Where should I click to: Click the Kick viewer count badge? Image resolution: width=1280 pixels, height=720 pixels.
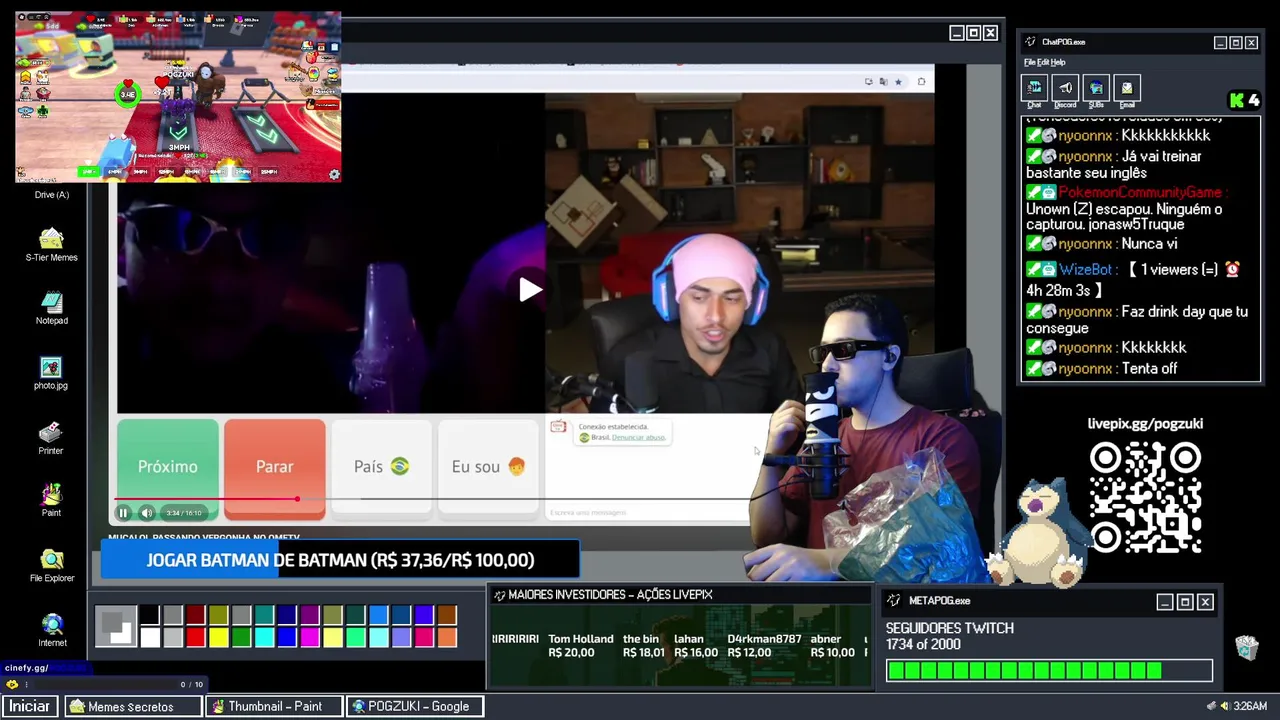[x=1245, y=100]
